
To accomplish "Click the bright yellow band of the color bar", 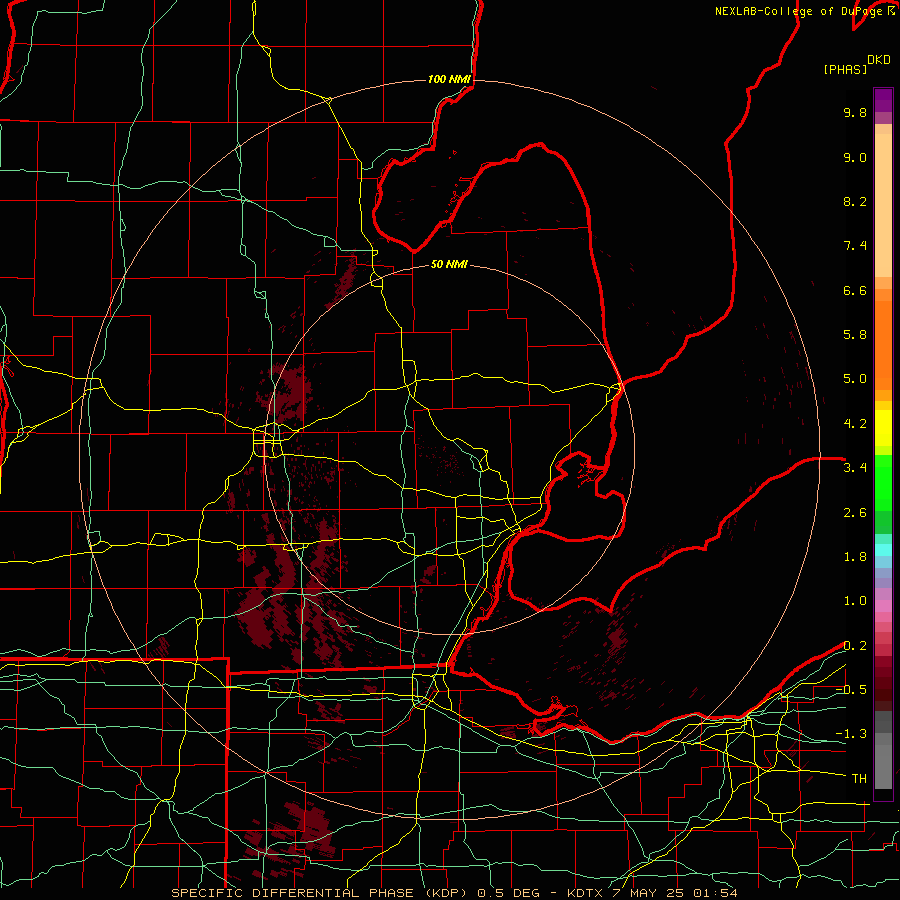I will click(883, 428).
